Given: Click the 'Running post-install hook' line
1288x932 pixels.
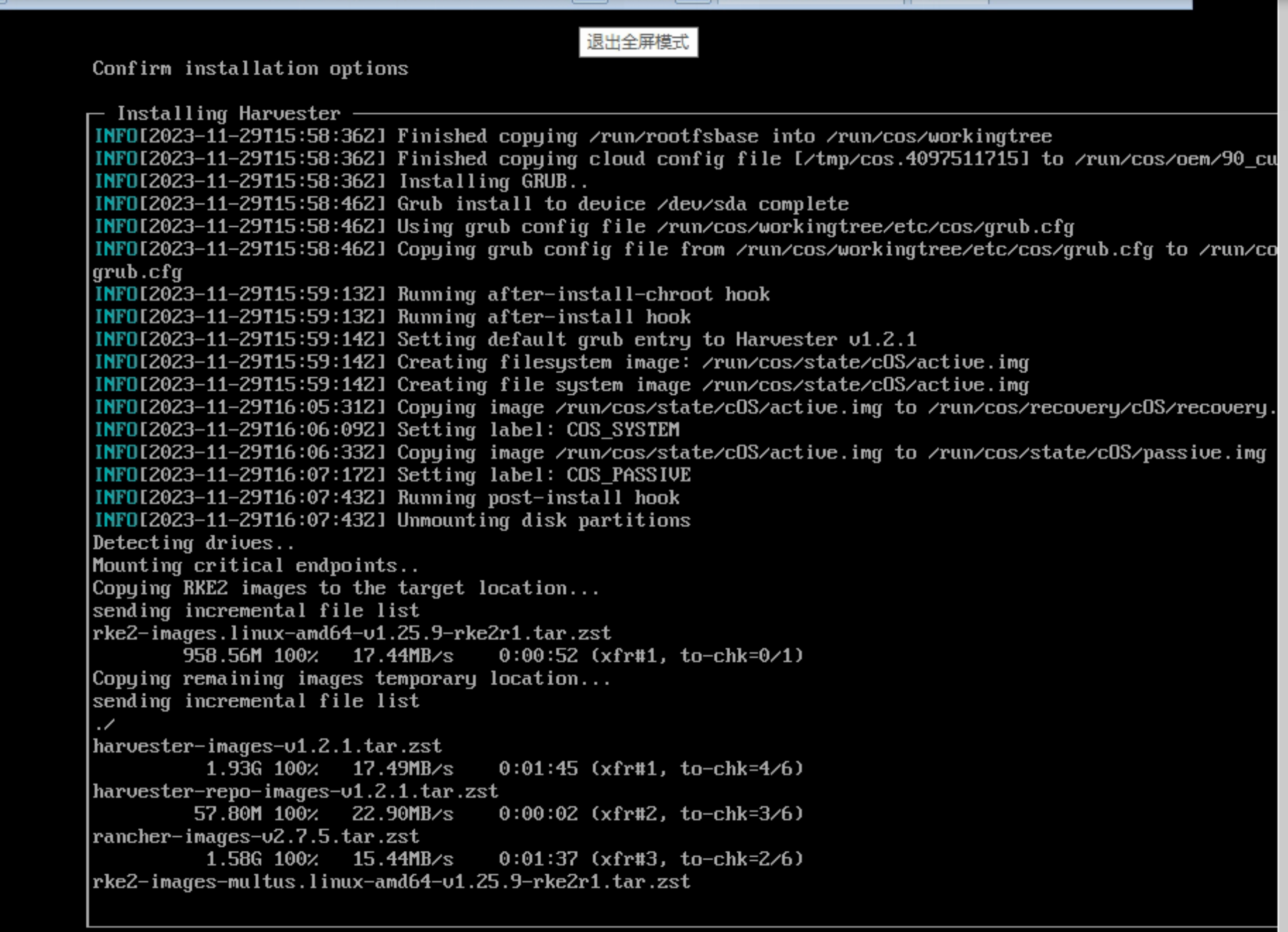Looking at the screenshot, I should 387,498.
